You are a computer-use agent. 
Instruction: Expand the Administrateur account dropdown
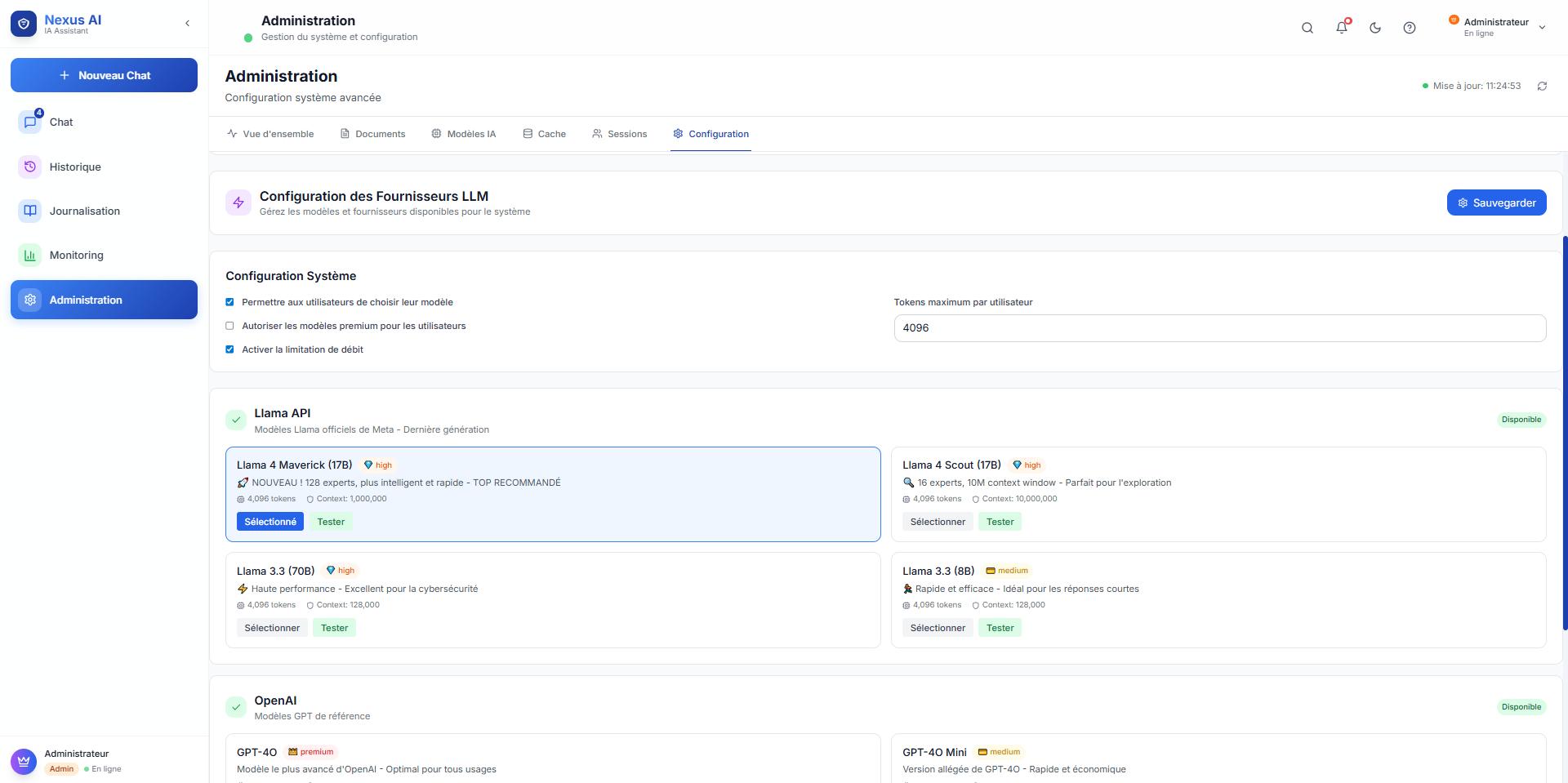tap(1541, 28)
